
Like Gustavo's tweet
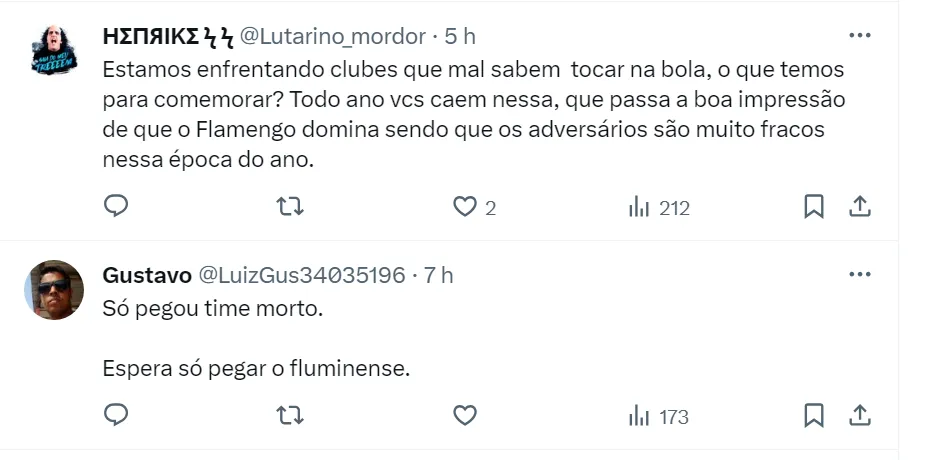[464, 415]
